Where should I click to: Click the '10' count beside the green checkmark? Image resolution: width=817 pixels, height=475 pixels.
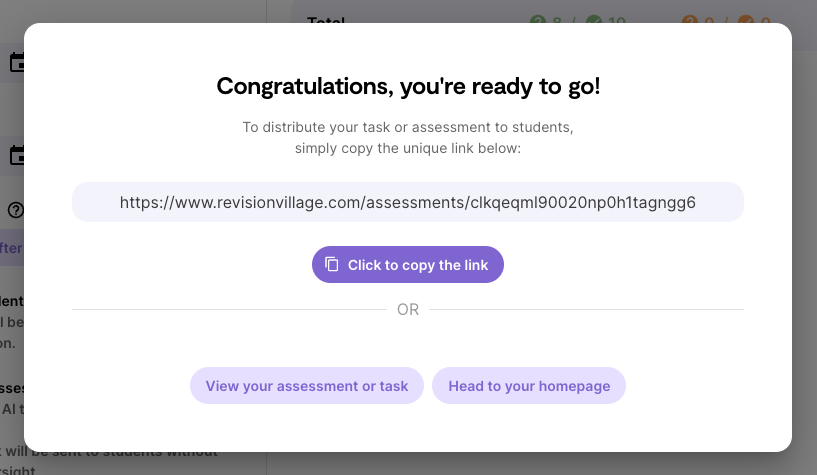pyautogui.click(x=616, y=21)
